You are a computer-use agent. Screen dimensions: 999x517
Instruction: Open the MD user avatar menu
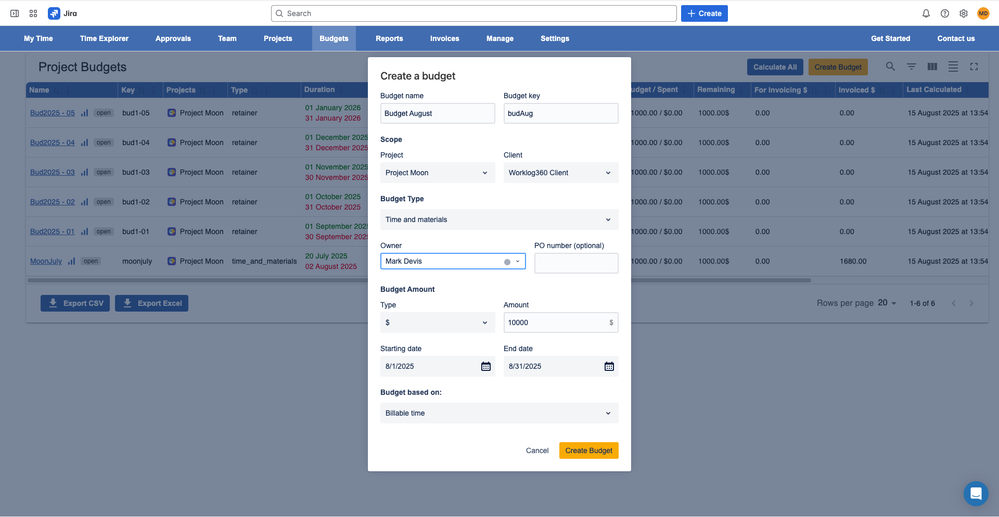(983, 13)
